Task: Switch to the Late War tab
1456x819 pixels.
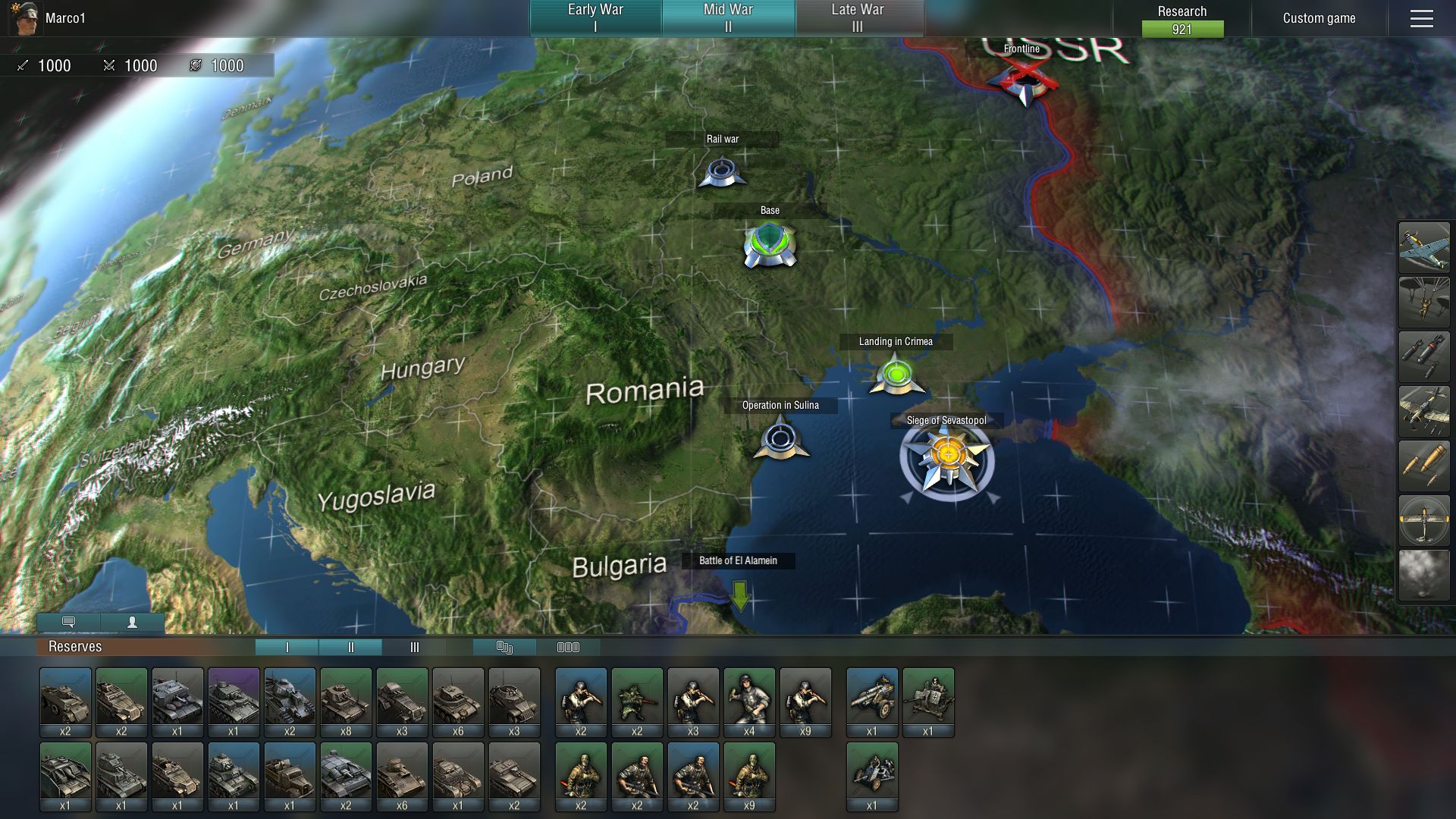Action: coord(858,18)
